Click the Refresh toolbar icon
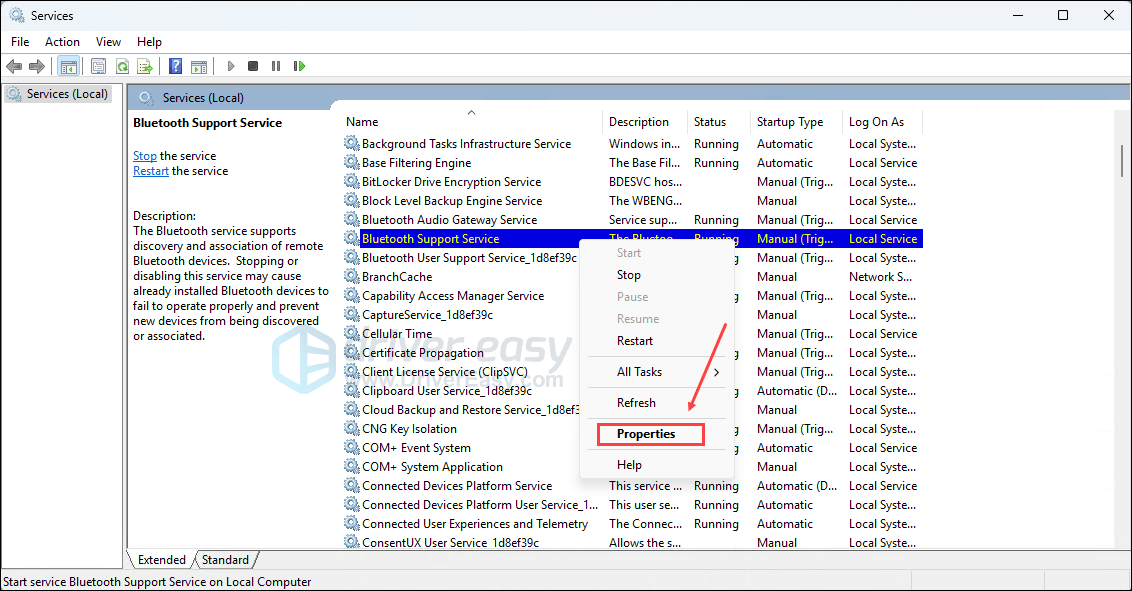The image size is (1132, 591). coord(122,66)
